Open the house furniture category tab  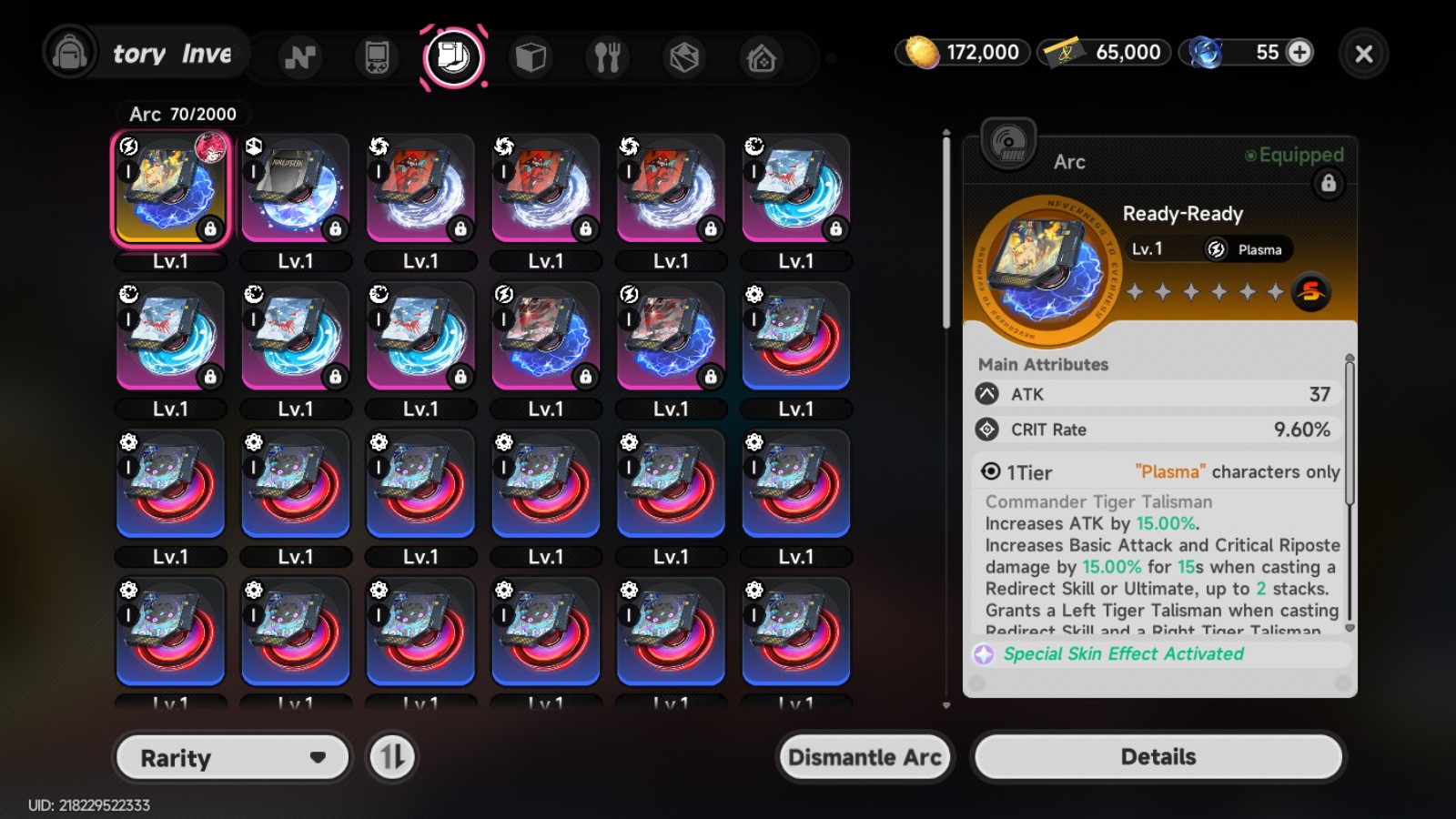(x=761, y=58)
